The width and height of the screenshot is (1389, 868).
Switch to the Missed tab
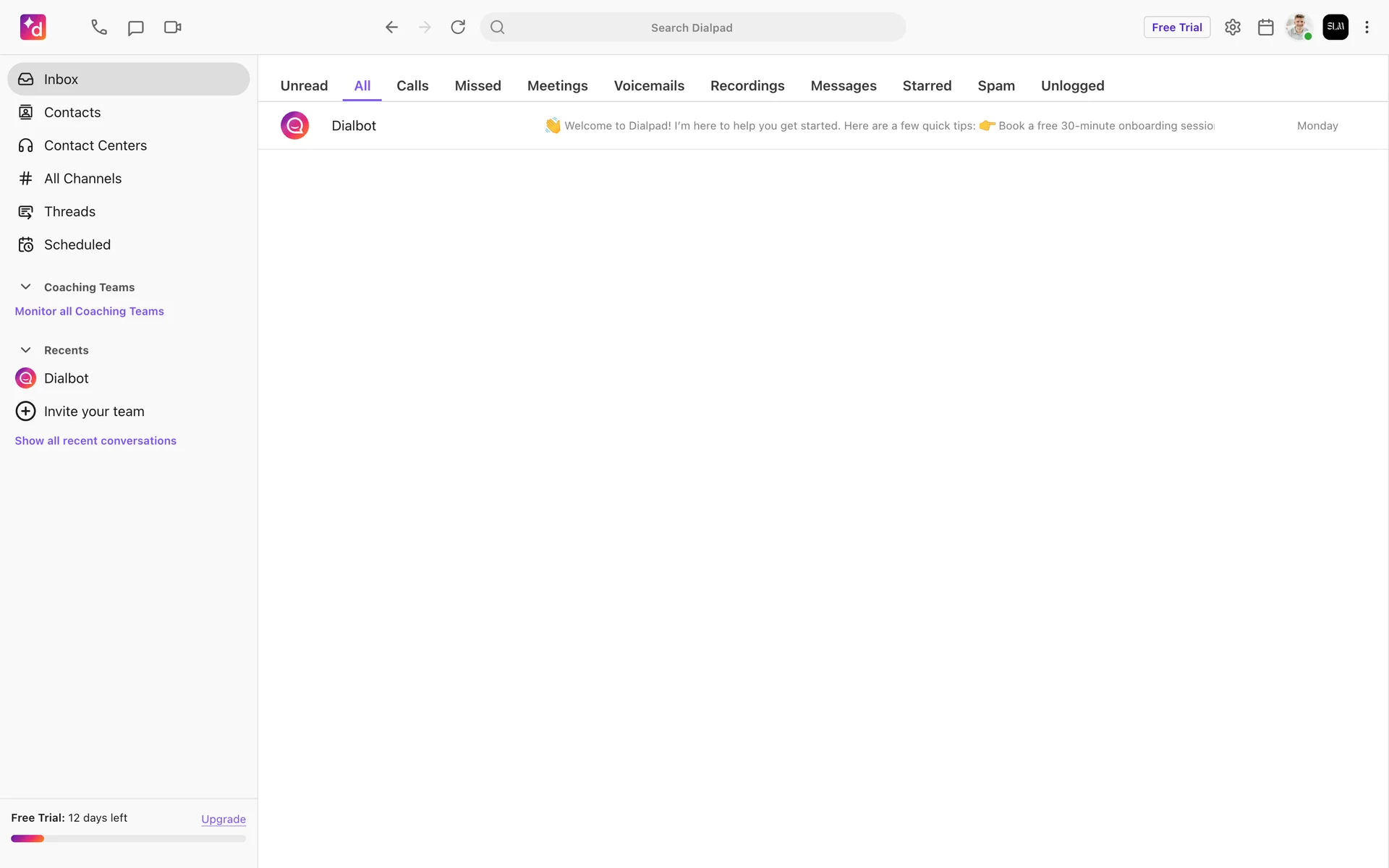[x=477, y=86]
